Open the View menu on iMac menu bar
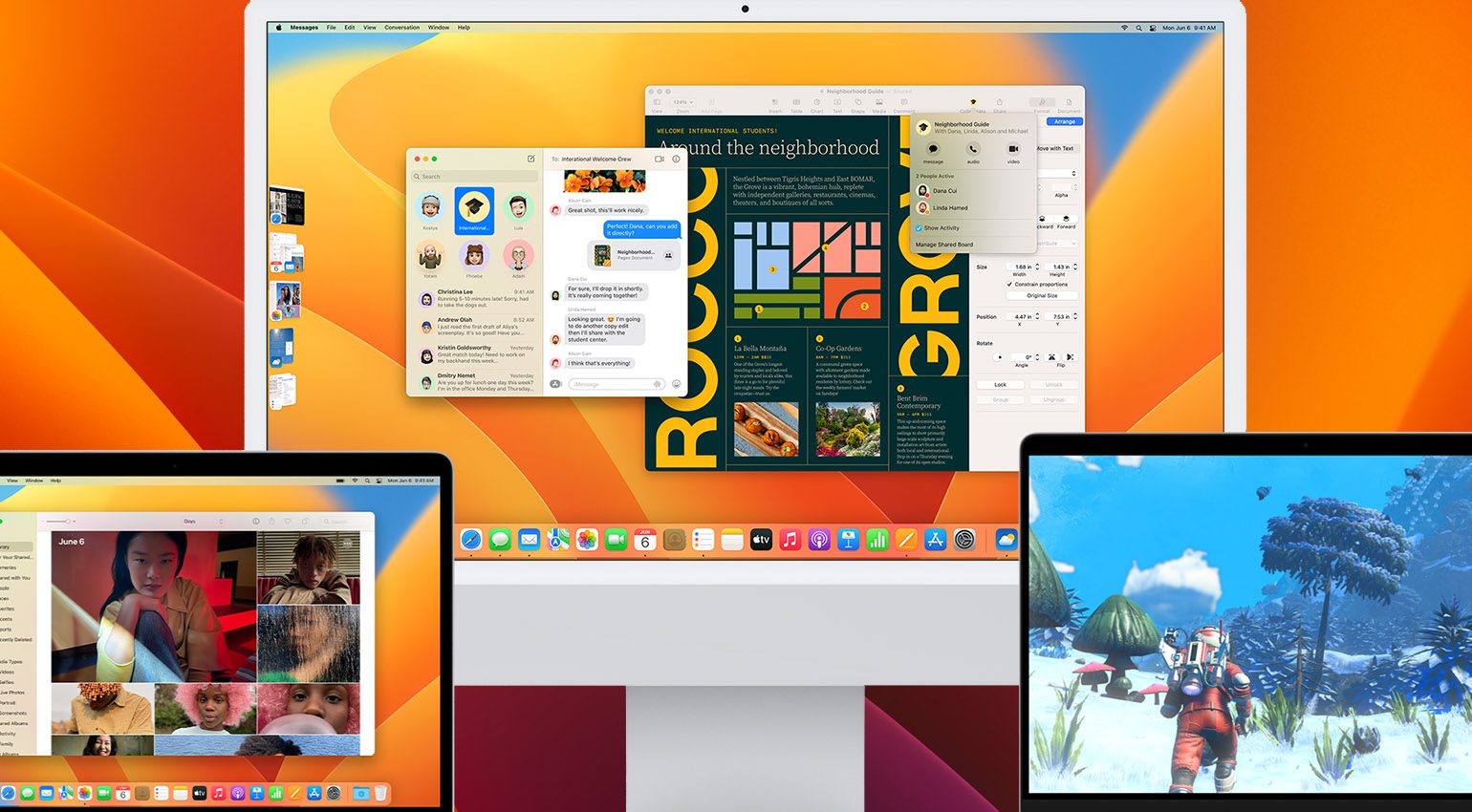This screenshot has height=812, width=1472. point(370,28)
